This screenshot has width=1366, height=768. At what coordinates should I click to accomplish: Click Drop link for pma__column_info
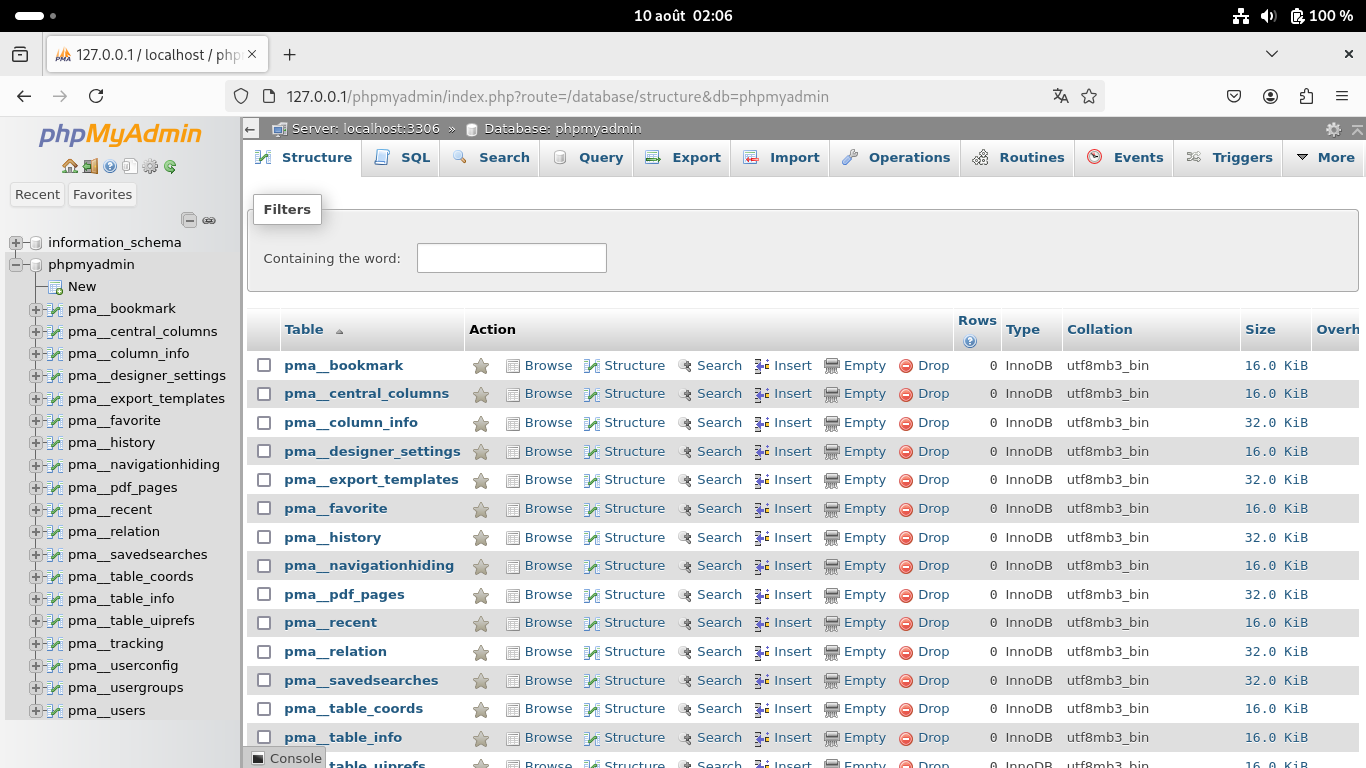coord(924,423)
